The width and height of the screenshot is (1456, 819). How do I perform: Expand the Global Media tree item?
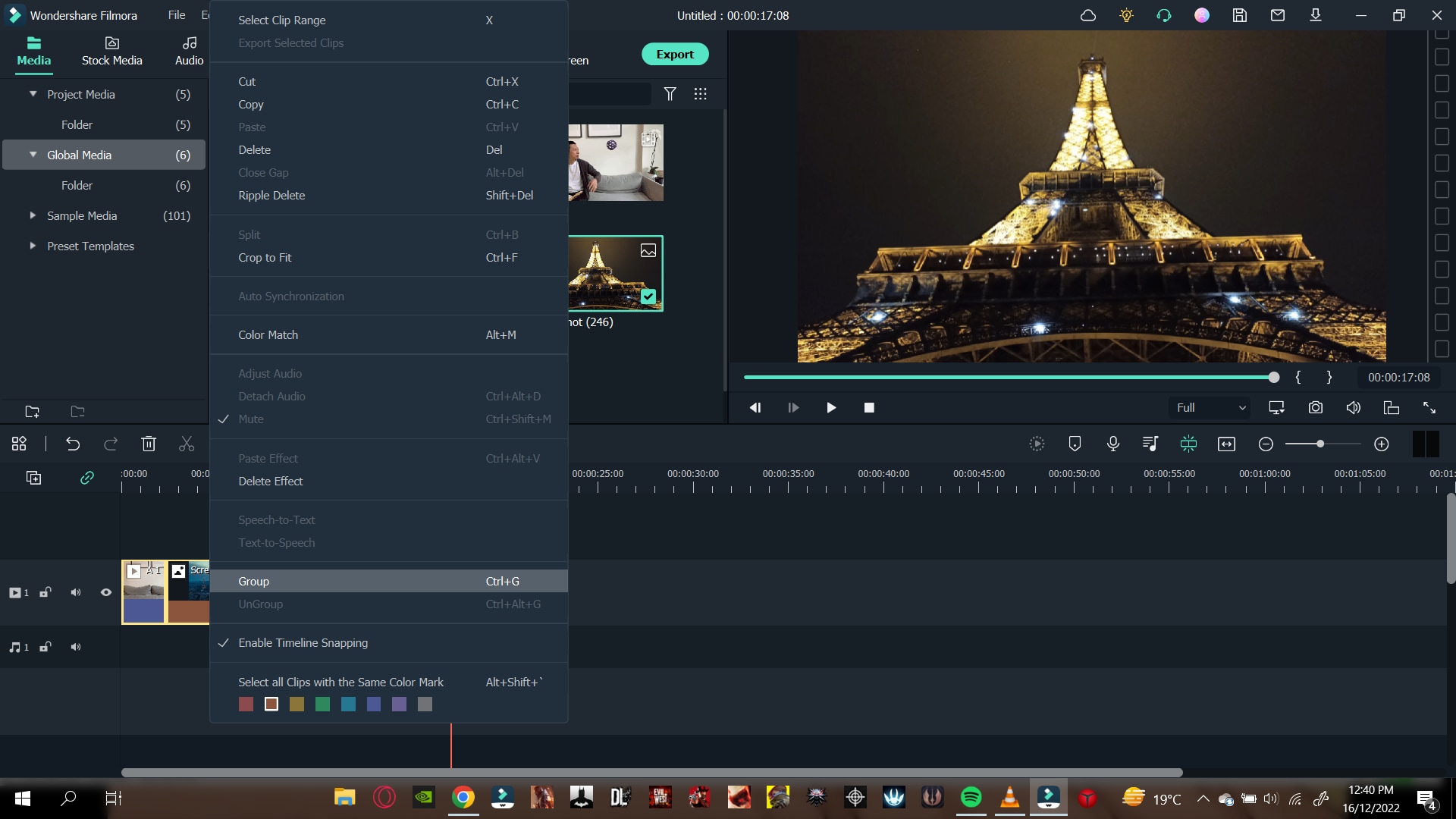pyautogui.click(x=35, y=155)
